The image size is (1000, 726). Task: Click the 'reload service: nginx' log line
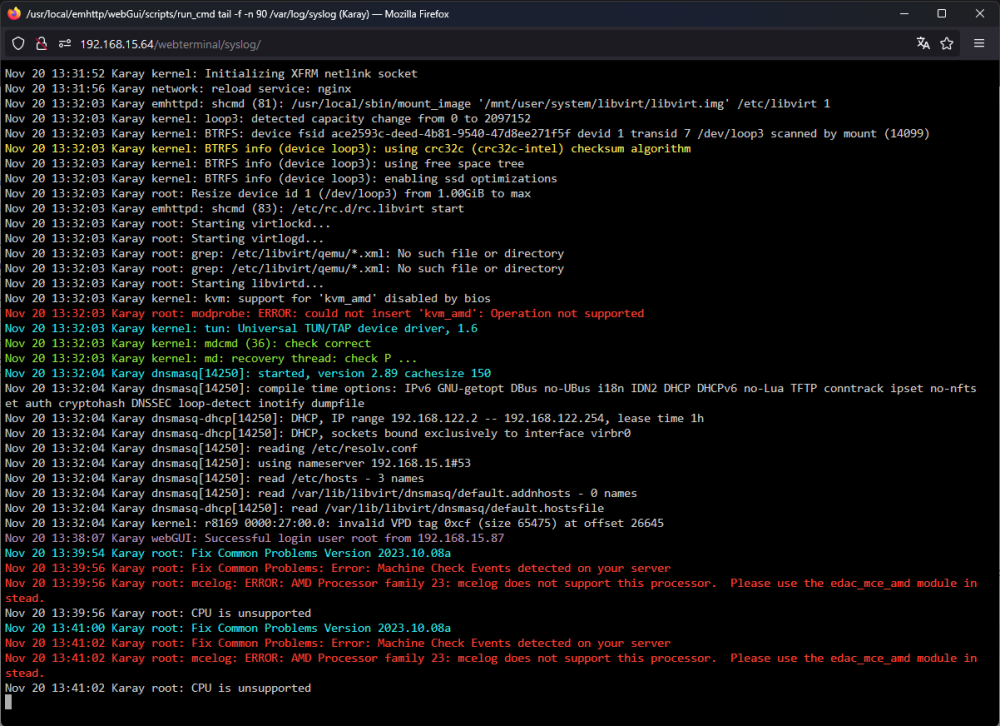[x=178, y=89]
